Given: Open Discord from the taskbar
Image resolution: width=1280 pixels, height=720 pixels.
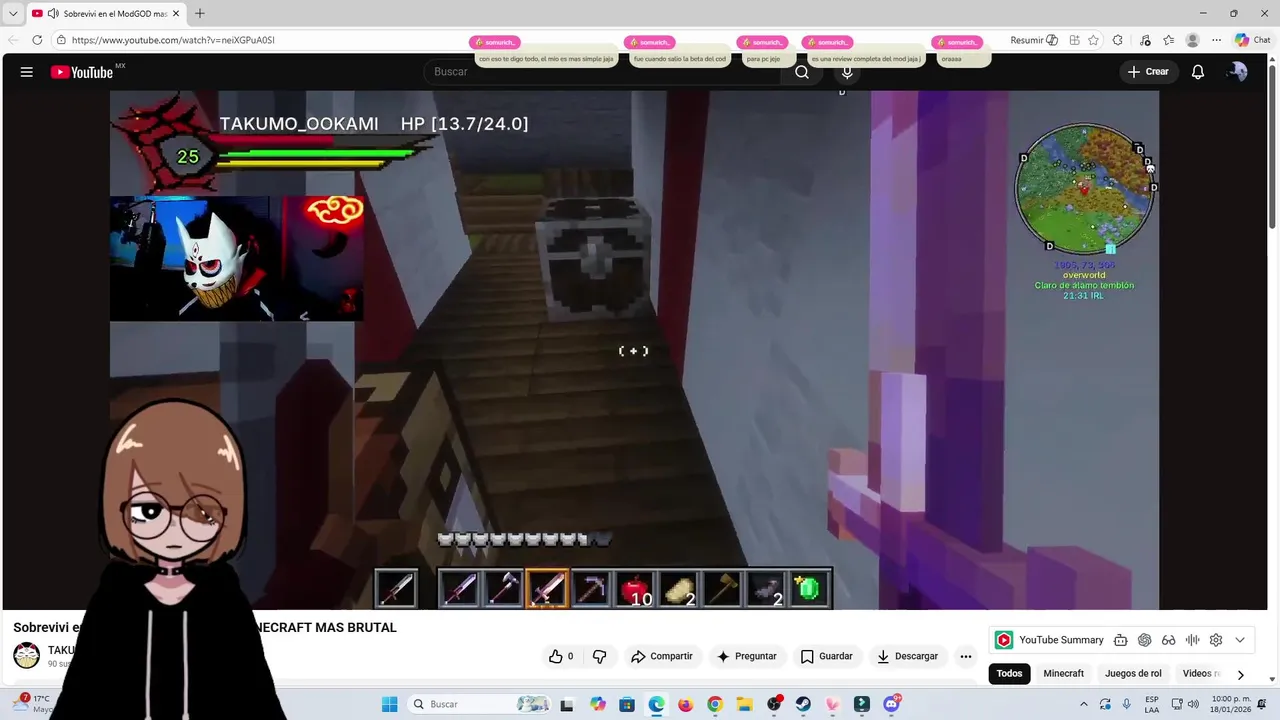Looking at the screenshot, I should pyautogui.click(x=891, y=704).
